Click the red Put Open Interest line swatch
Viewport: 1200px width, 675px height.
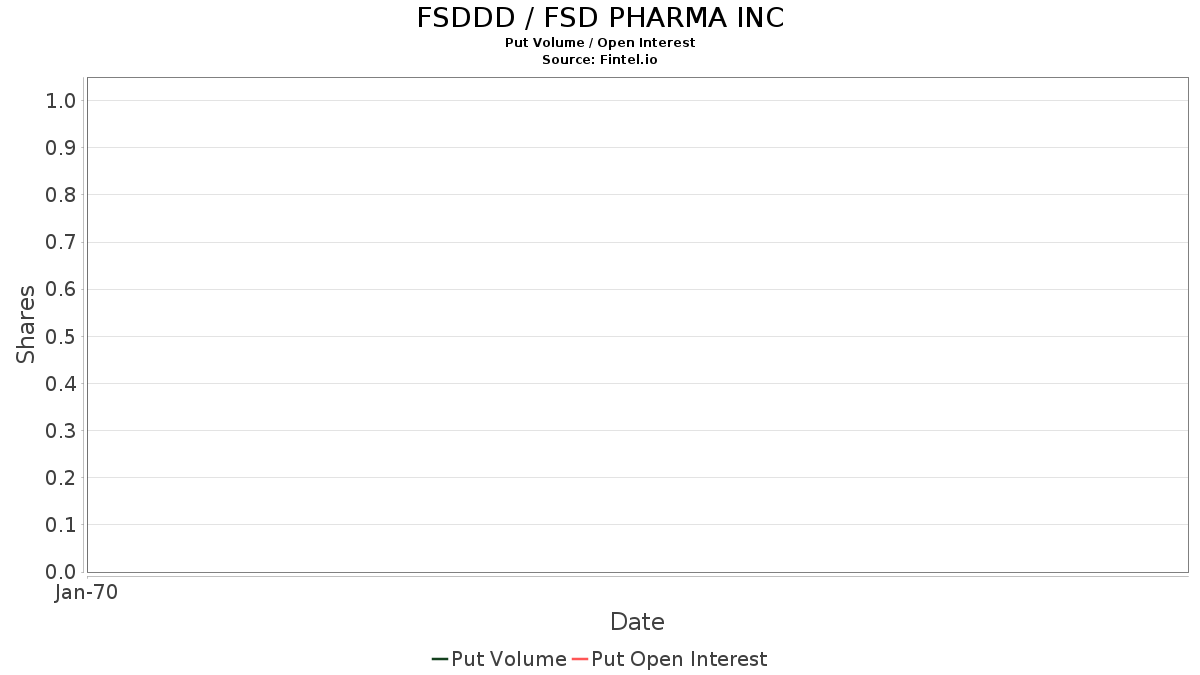579,659
